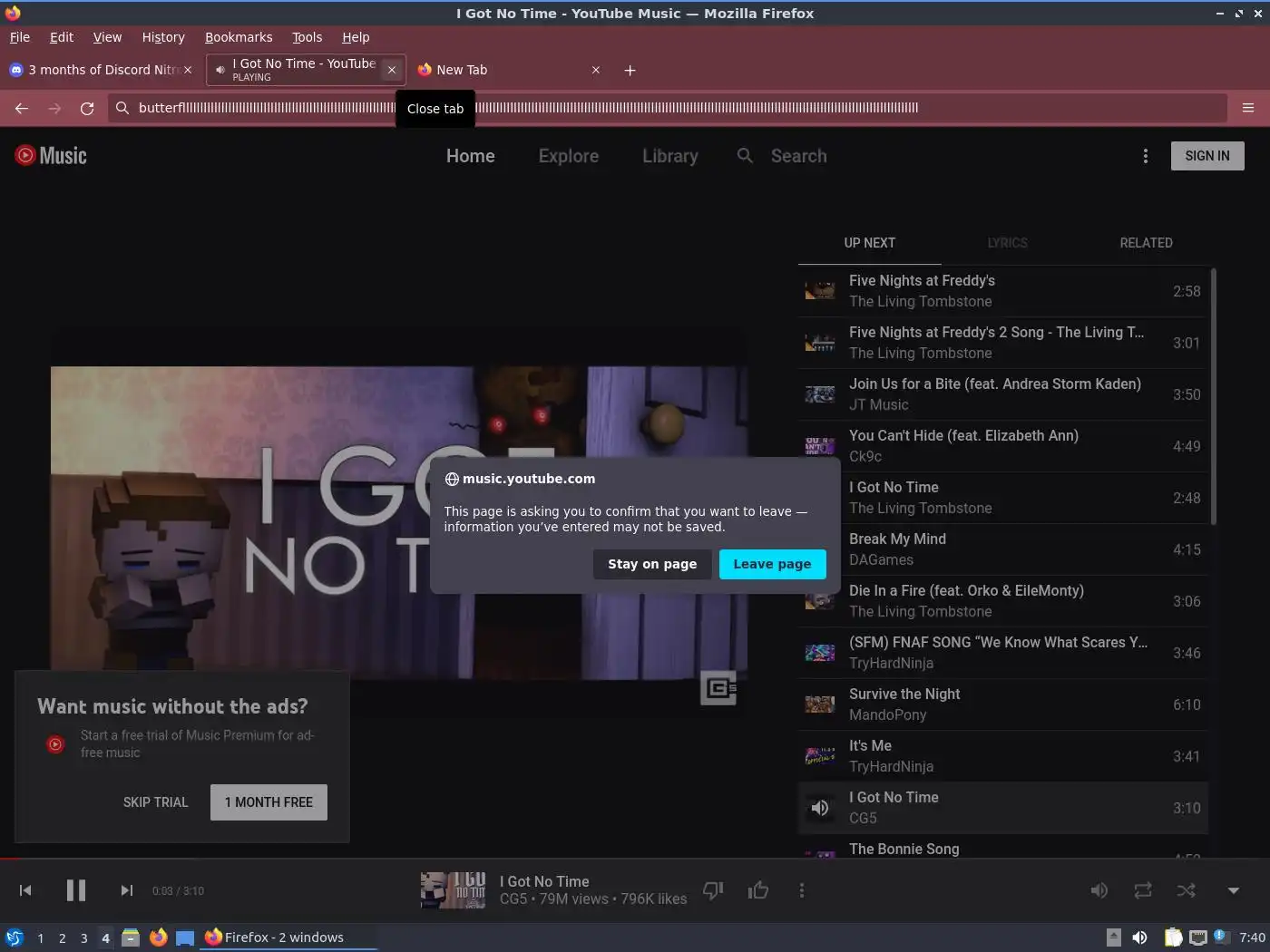
Task: Skip to previous track
Action: [25, 890]
